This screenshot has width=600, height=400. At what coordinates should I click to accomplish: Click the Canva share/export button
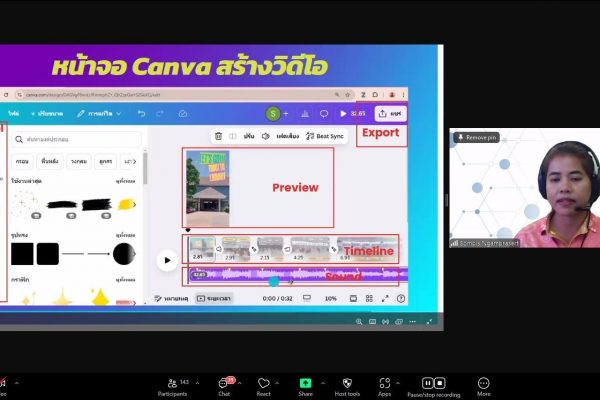[x=390, y=114]
